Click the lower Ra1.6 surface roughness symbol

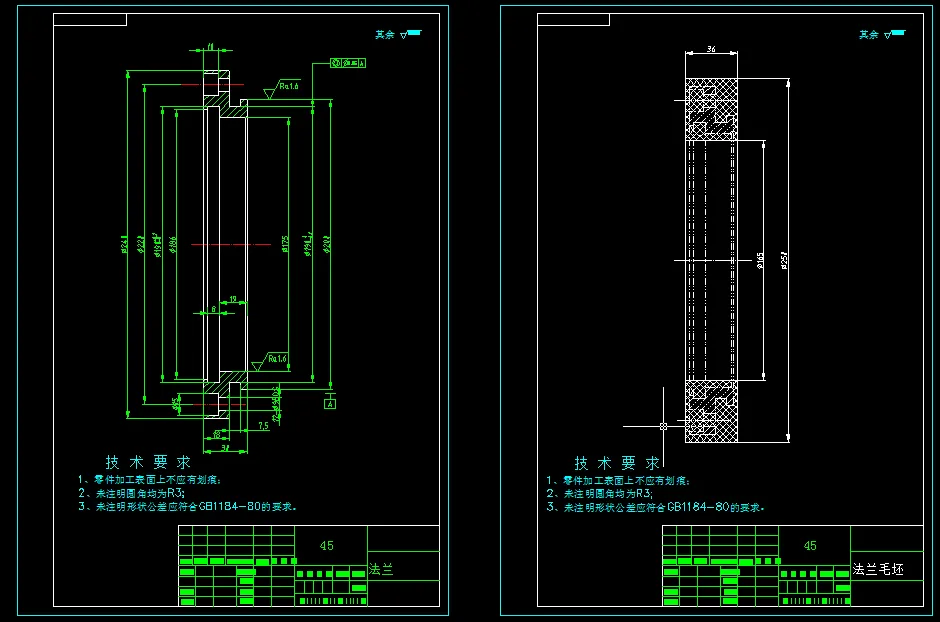point(270,361)
